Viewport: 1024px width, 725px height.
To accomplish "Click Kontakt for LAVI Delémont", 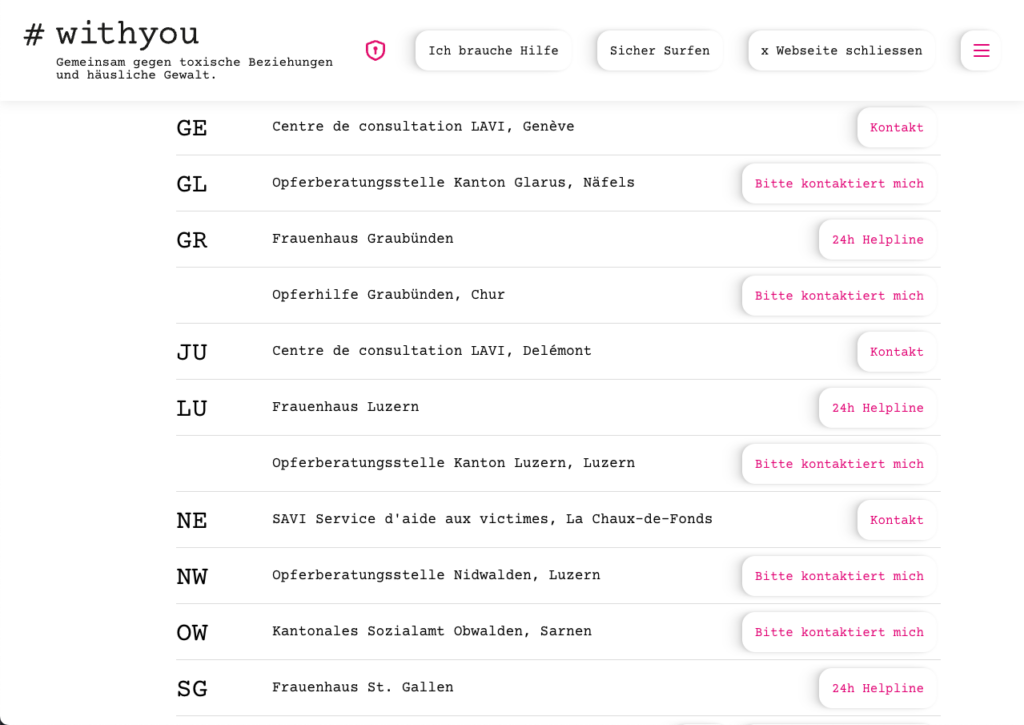I will pyautogui.click(x=896, y=352).
